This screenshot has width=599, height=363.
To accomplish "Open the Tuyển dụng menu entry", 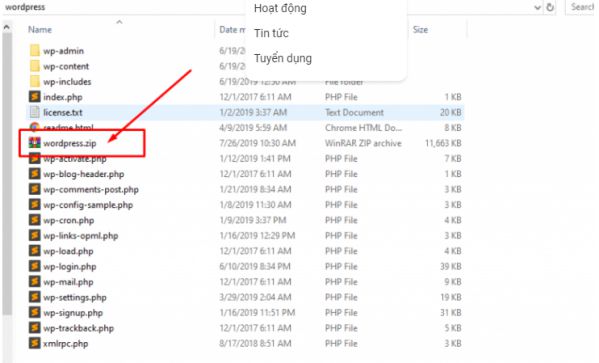I will tap(283, 58).
